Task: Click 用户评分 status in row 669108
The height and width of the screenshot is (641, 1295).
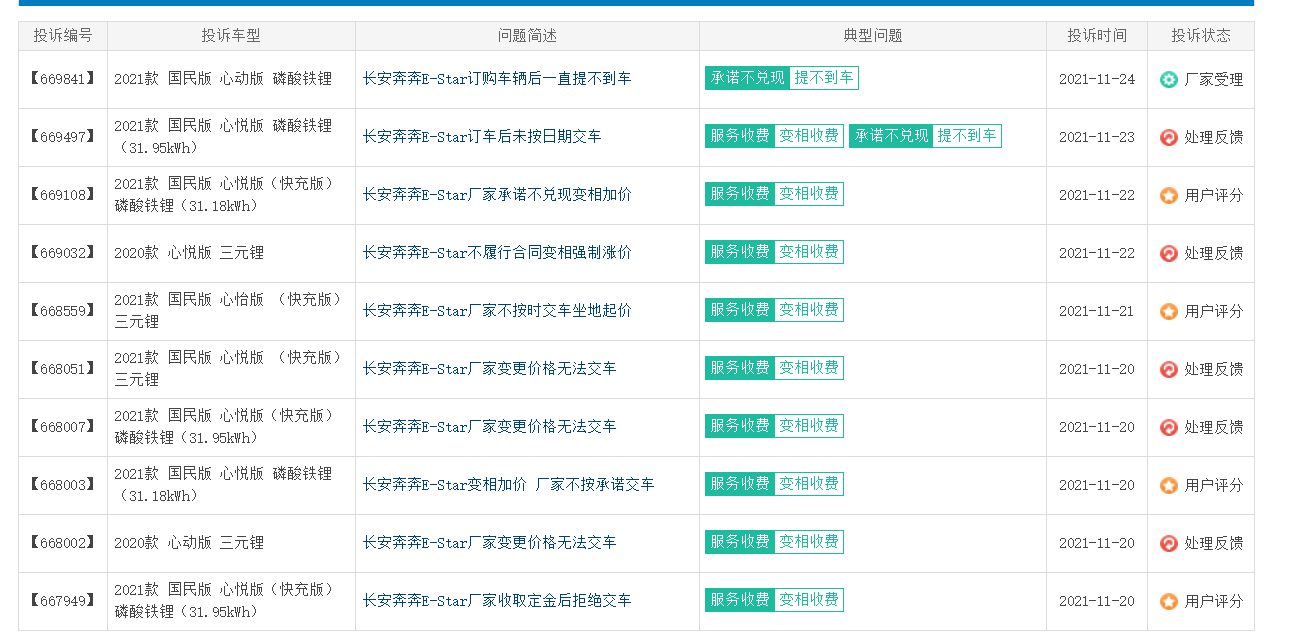Action: click(1214, 195)
